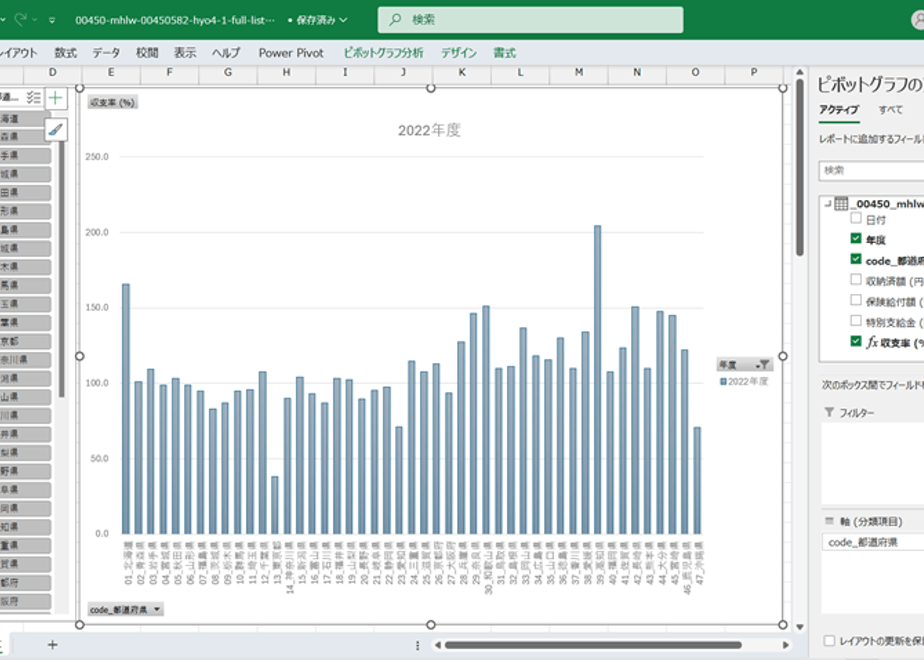Click the code_都道府県 entry in the axis area
This screenshot has height=660, width=924.
(x=872, y=542)
